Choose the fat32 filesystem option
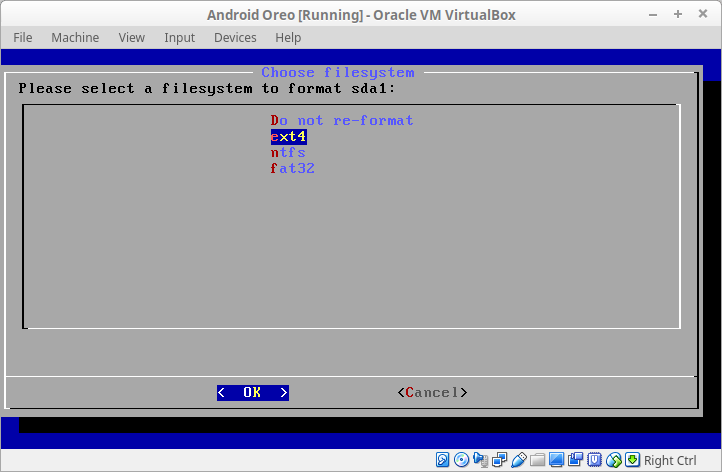722x472 pixels. 293,169
